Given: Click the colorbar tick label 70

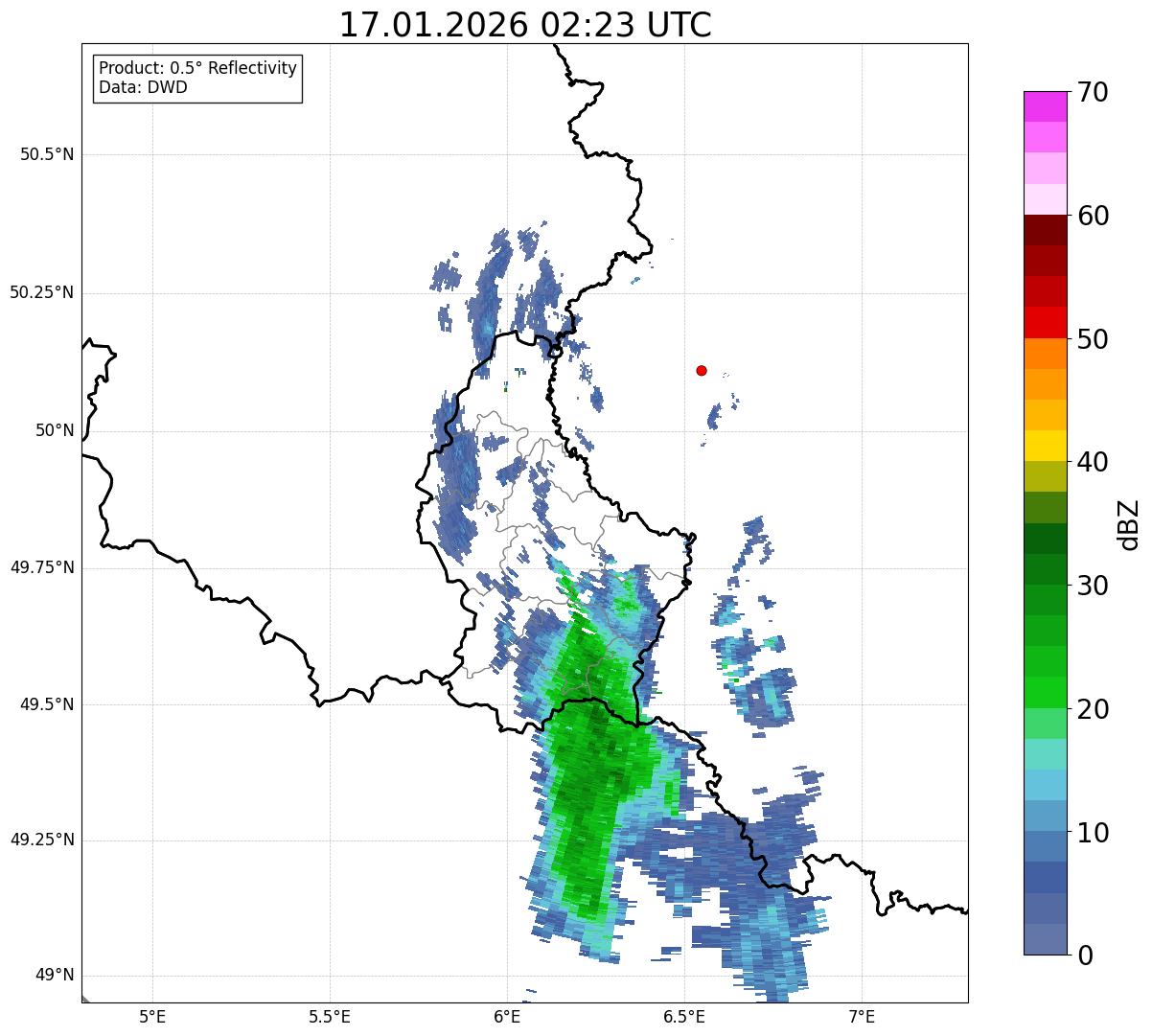Looking at the screenshot, I should (1093, 92).
